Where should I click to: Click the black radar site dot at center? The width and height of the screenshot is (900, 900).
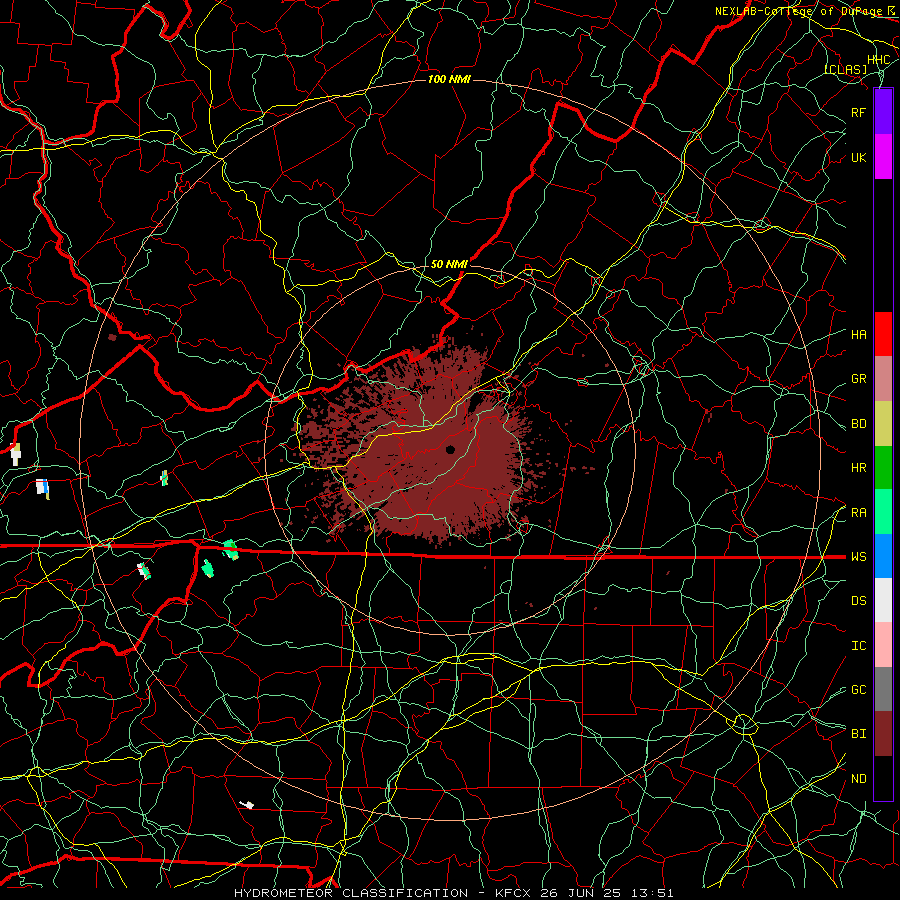click(450, 449)
